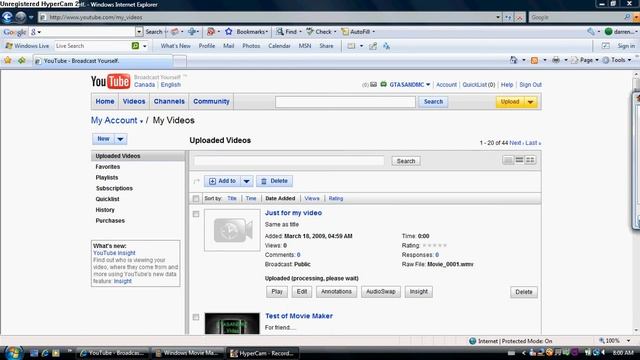Click the Edit button for Just for my video
Screen dimensions: 640x360
point(302,292)
